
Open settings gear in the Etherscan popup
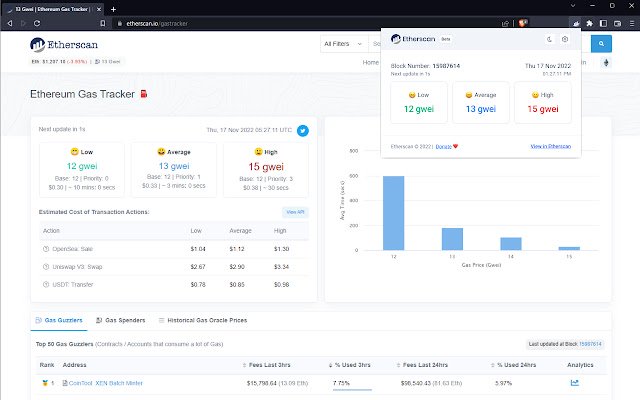coord(565,40)
